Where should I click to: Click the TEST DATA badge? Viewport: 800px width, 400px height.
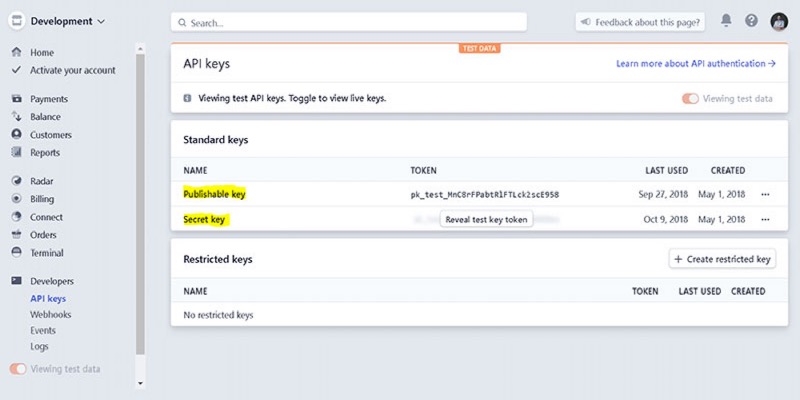480,48
